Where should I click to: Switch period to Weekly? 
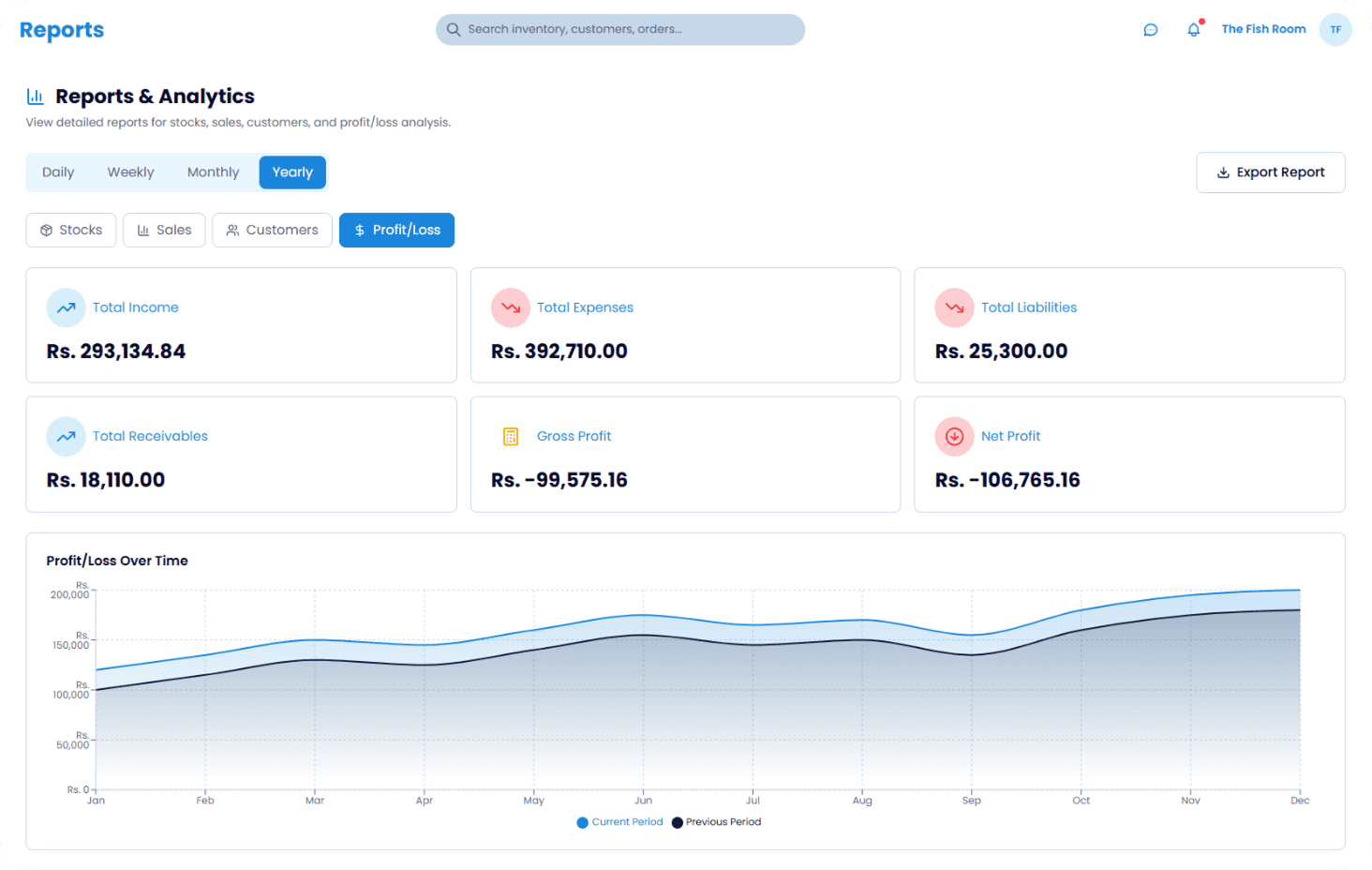point(130,172)
